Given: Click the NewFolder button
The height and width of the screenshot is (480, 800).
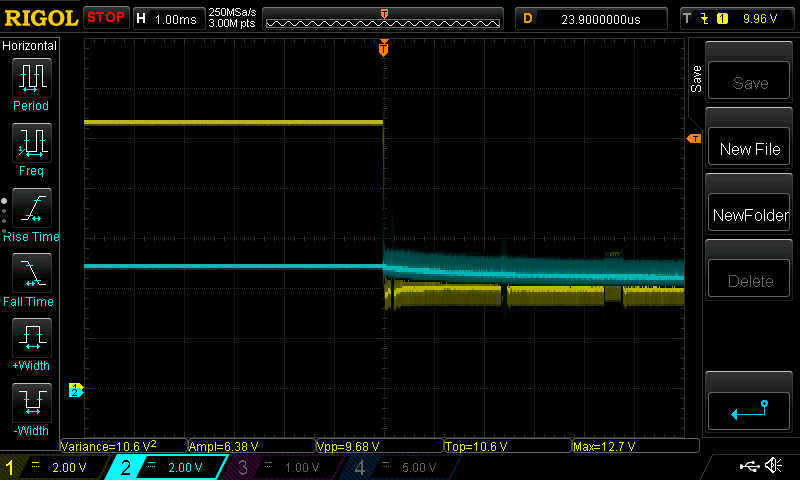Looking at the screenshot, I should [749, 213].
